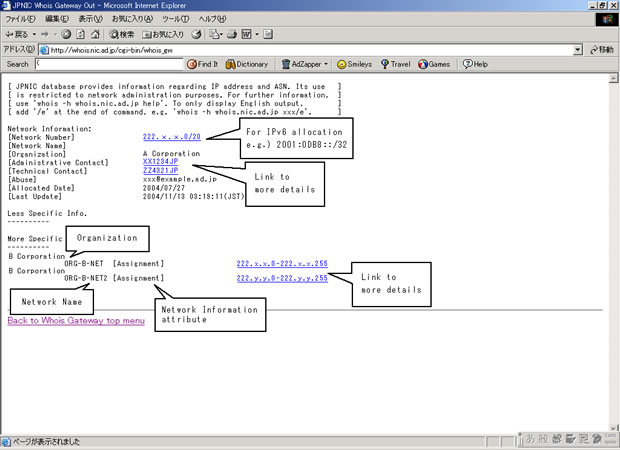Expand the Back button history dropdown

pyautogui.click(x=34, y=34)
